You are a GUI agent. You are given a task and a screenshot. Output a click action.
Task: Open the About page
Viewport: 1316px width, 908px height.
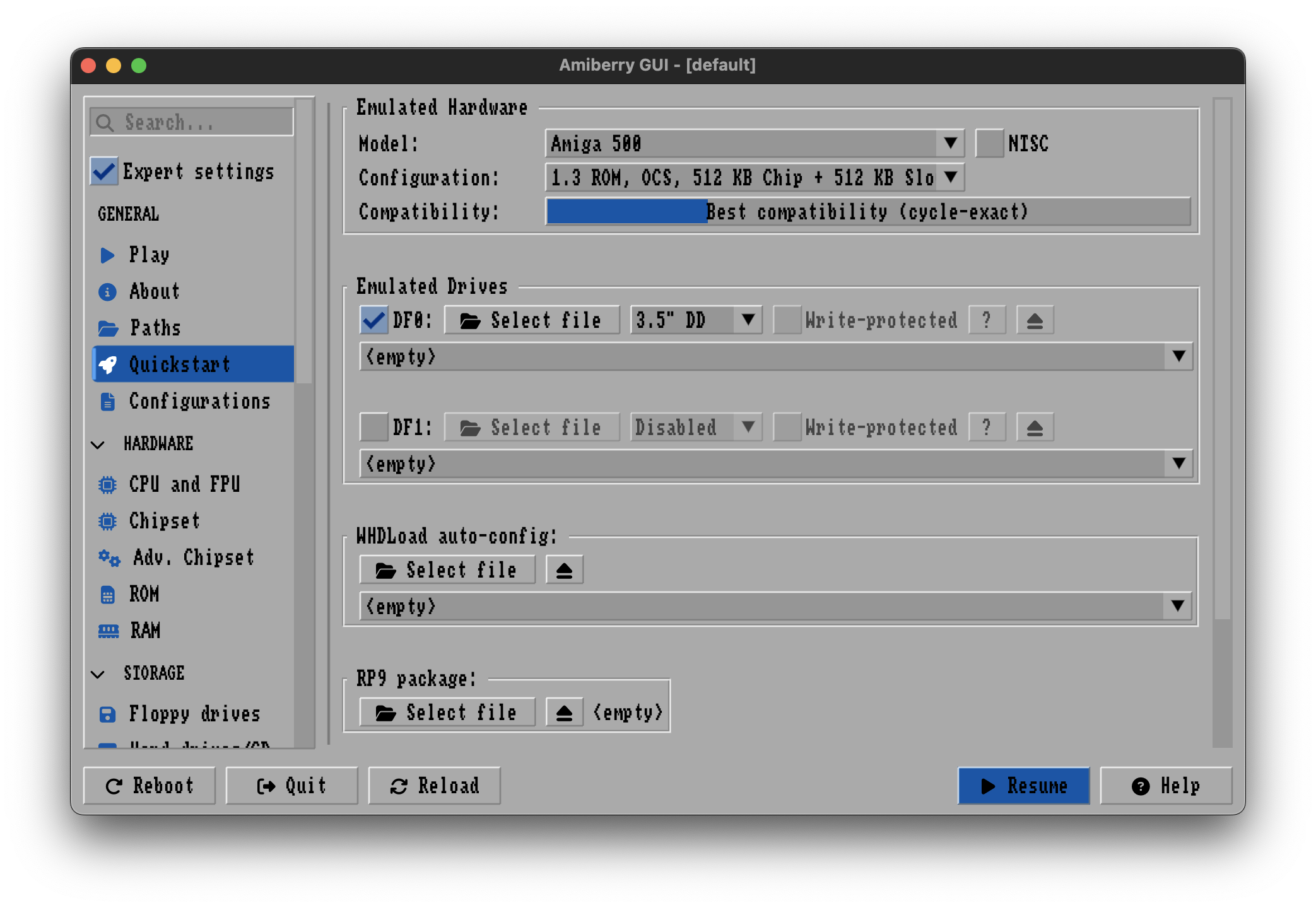(192, 291)
